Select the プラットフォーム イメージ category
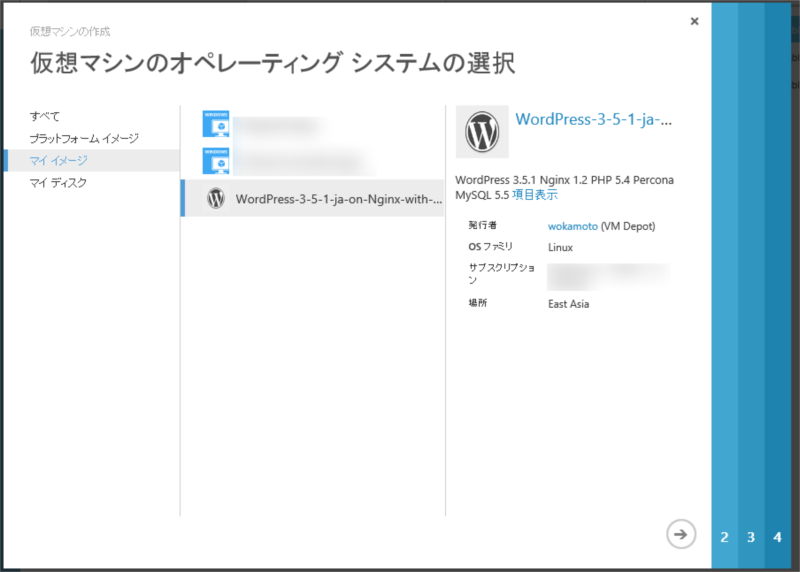The height and width of the screenshot is (572, 800). [84, 138]
